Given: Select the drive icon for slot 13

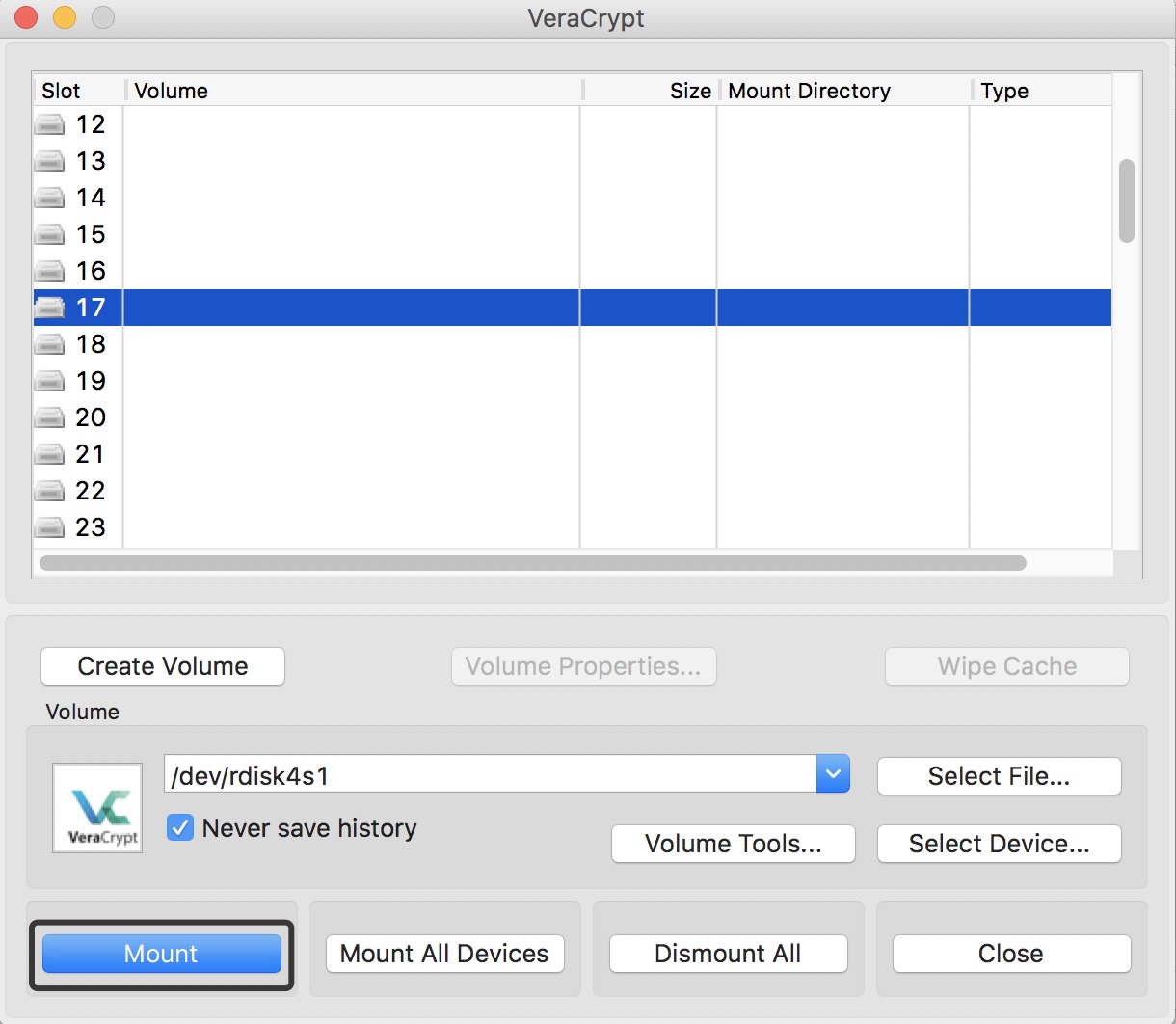Looking at the screenshot, I should 50,161.
